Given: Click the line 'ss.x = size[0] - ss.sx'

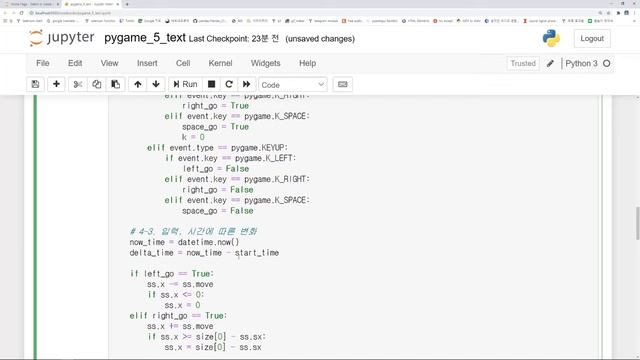Looking at the screenshot, I should click(x=213, y=347).
